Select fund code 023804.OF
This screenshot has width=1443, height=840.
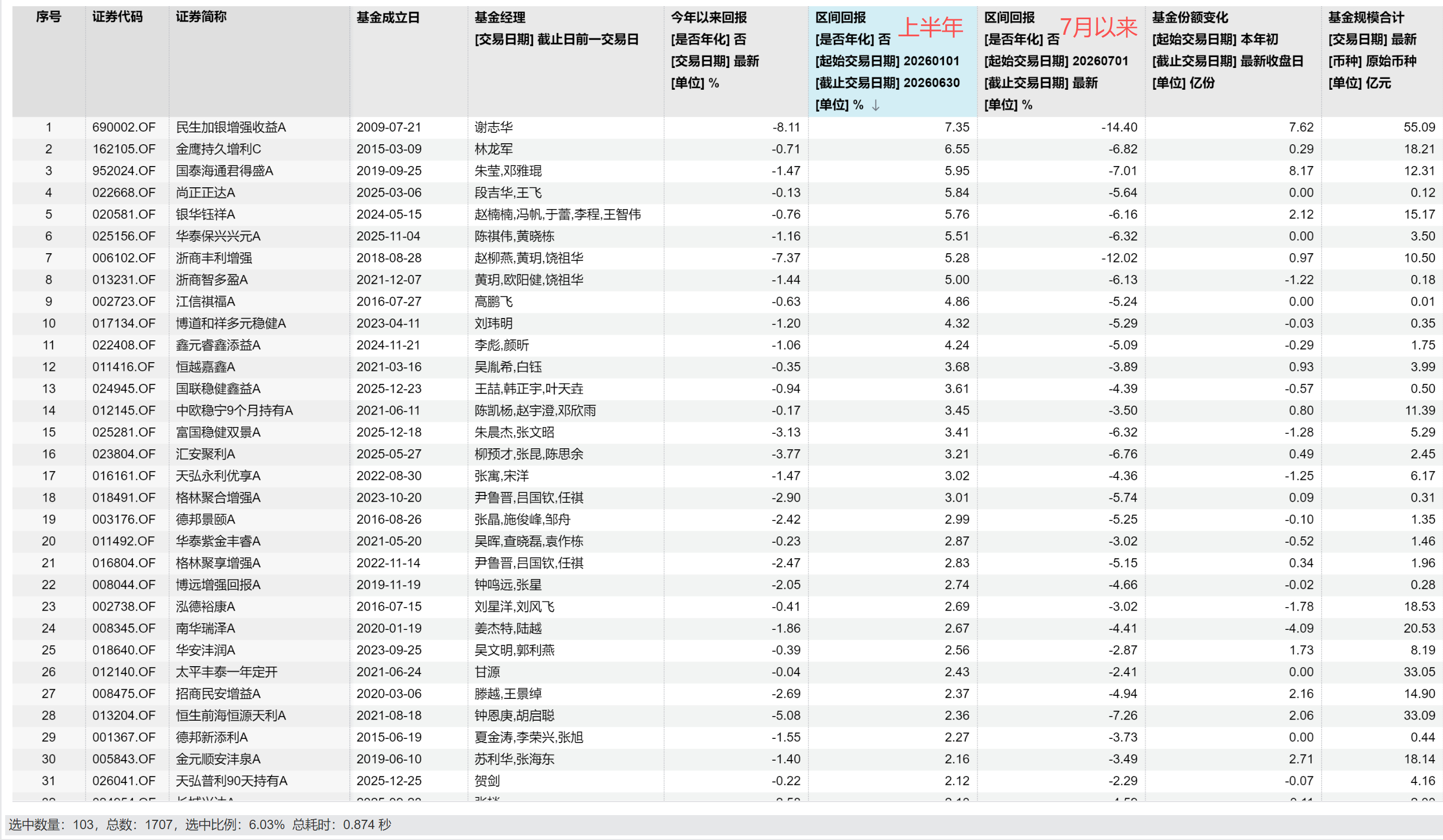pos(123,453)
